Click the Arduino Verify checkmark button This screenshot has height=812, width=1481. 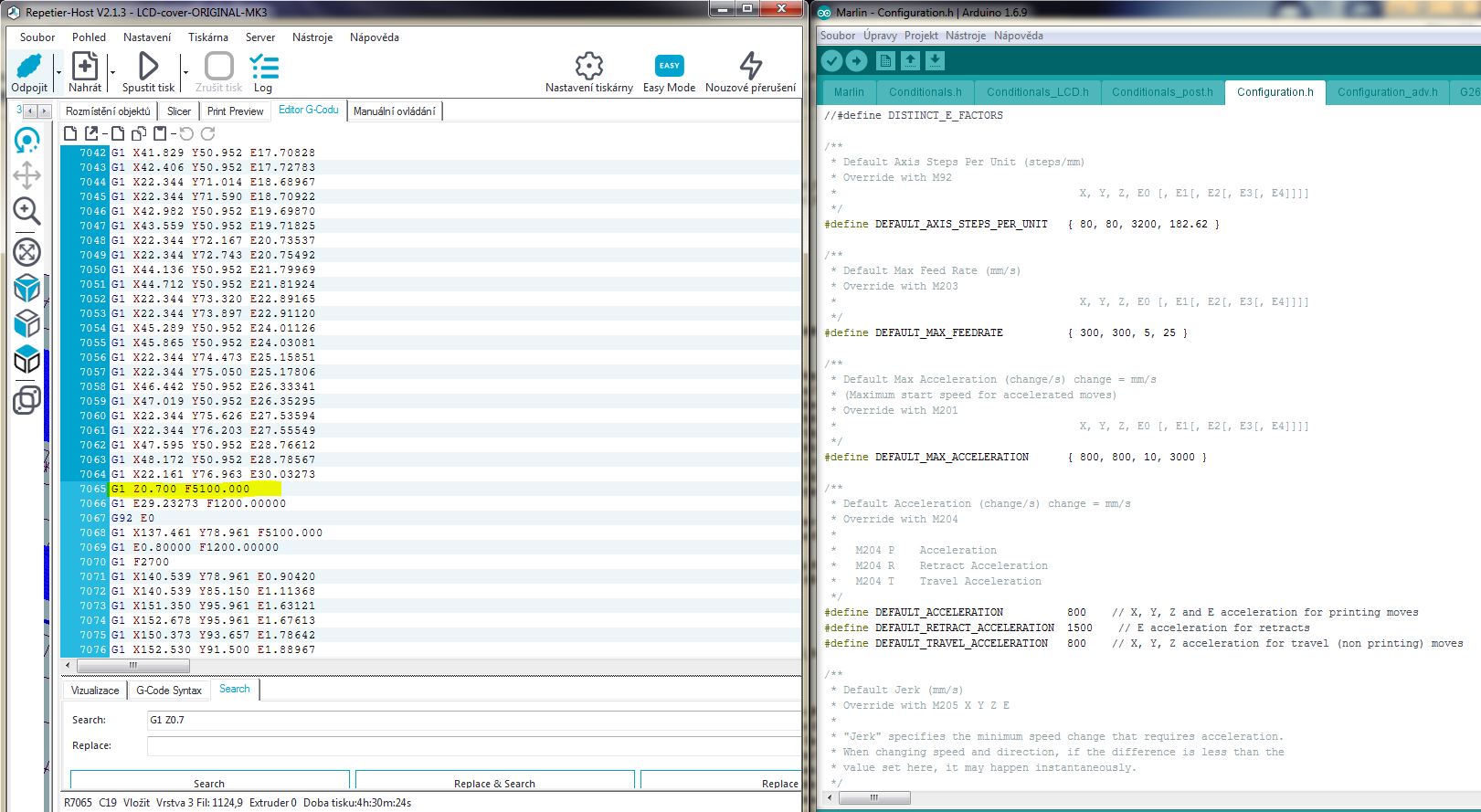click(x=831, y=60)
